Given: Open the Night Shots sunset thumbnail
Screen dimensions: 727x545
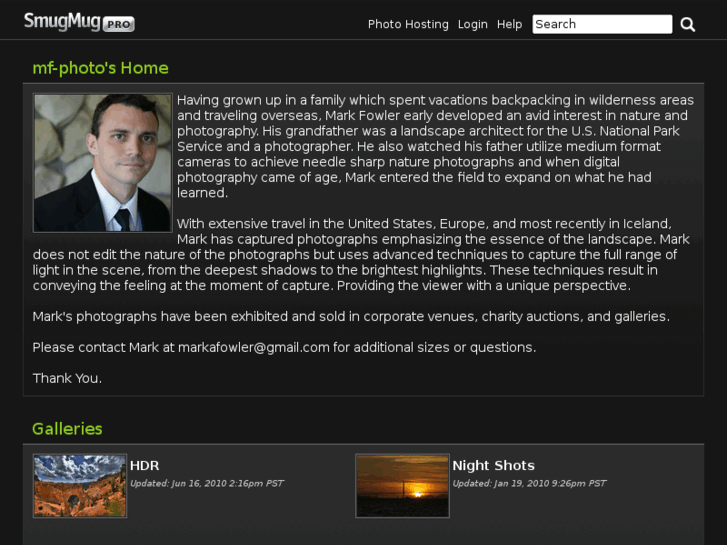Looking at the screenshot, I should coord(402,486).
